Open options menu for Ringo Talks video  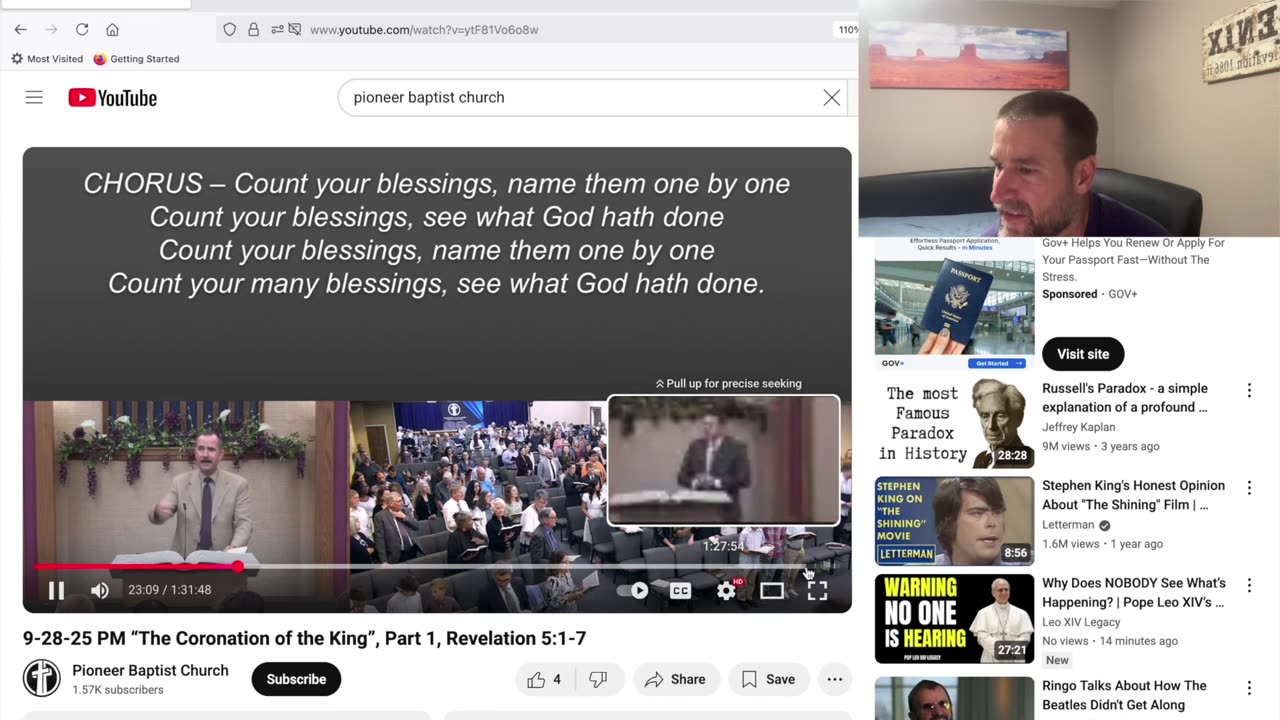tap(1249, 688)
